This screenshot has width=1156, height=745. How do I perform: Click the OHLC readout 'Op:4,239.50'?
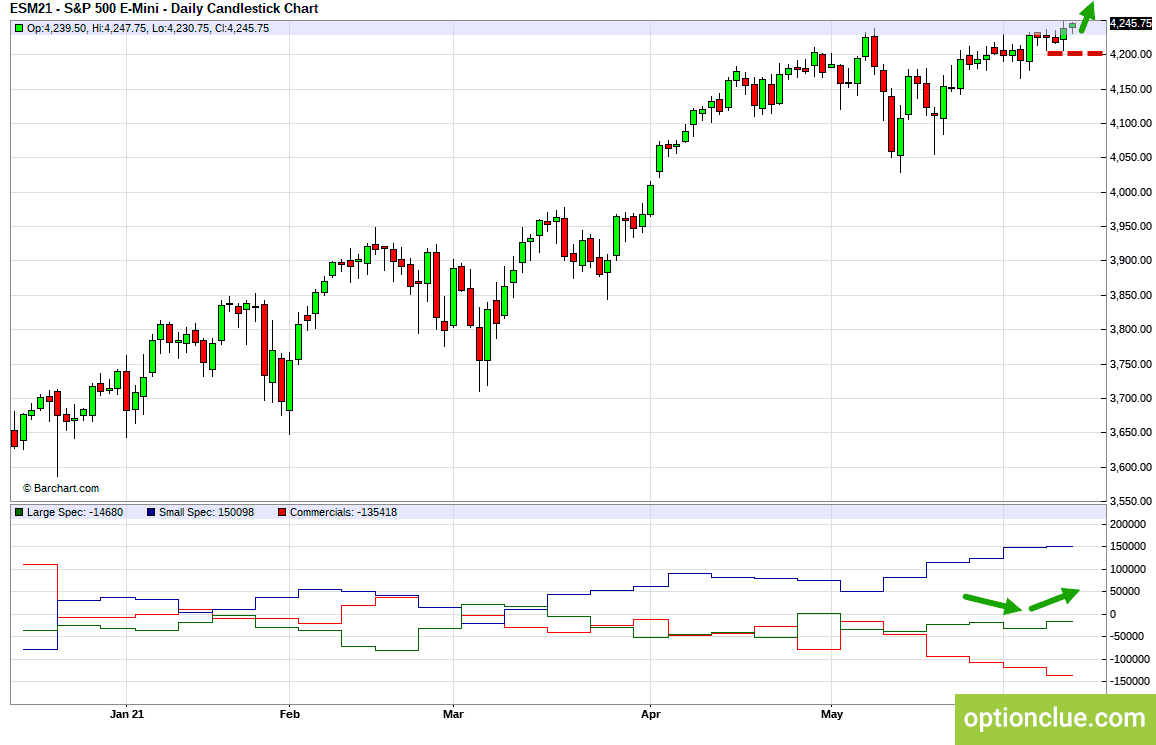point(57,28)
